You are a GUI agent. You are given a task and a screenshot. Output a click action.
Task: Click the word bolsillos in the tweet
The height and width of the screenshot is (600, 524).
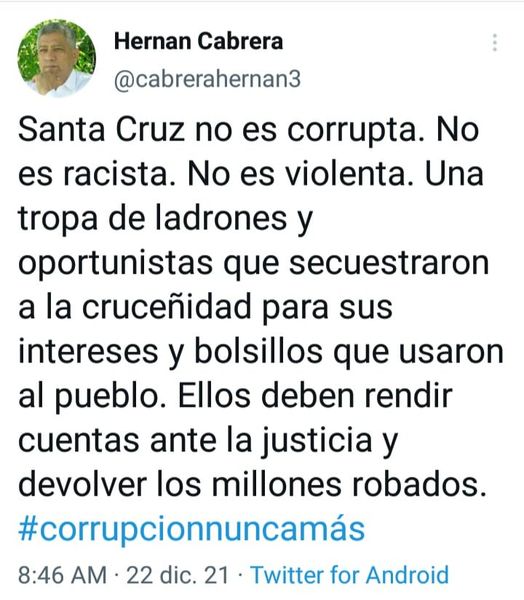point(258,351)
